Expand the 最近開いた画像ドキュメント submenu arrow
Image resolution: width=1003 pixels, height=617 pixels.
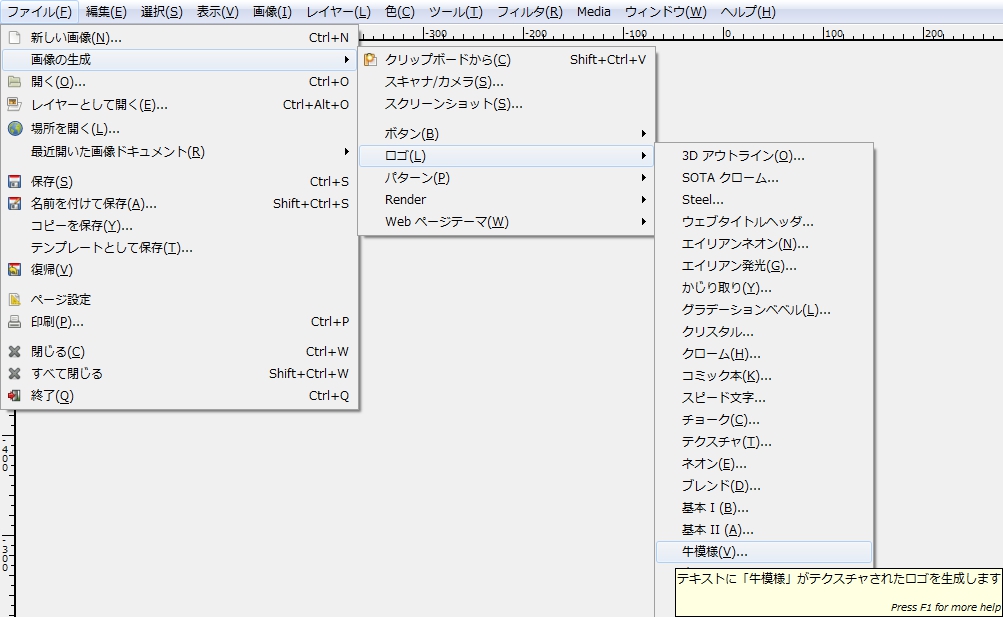(346, 152)
